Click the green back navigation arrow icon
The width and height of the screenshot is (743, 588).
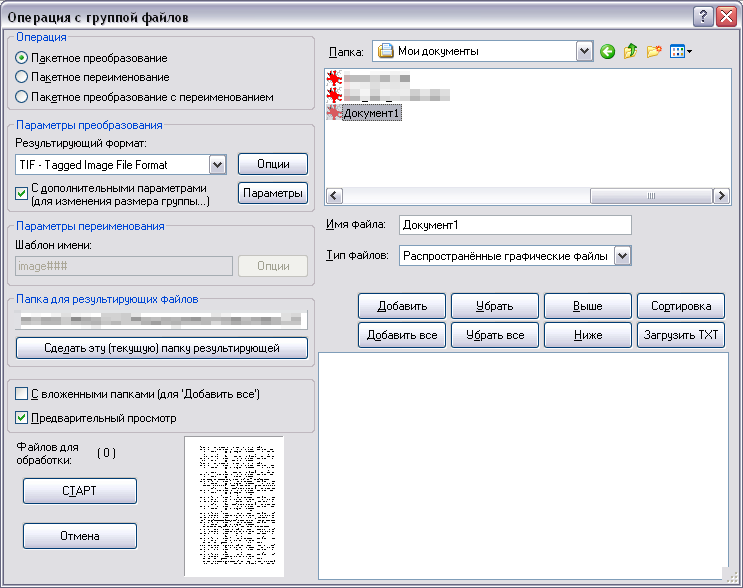pos(607,51)
